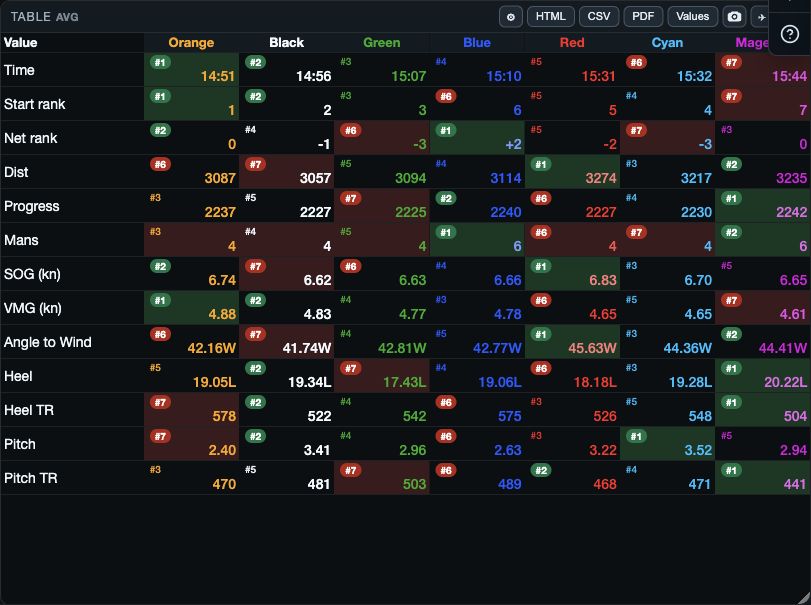Click Black Time value 14:56
Screen dimensions: 811x605
[x=313, y=77]
